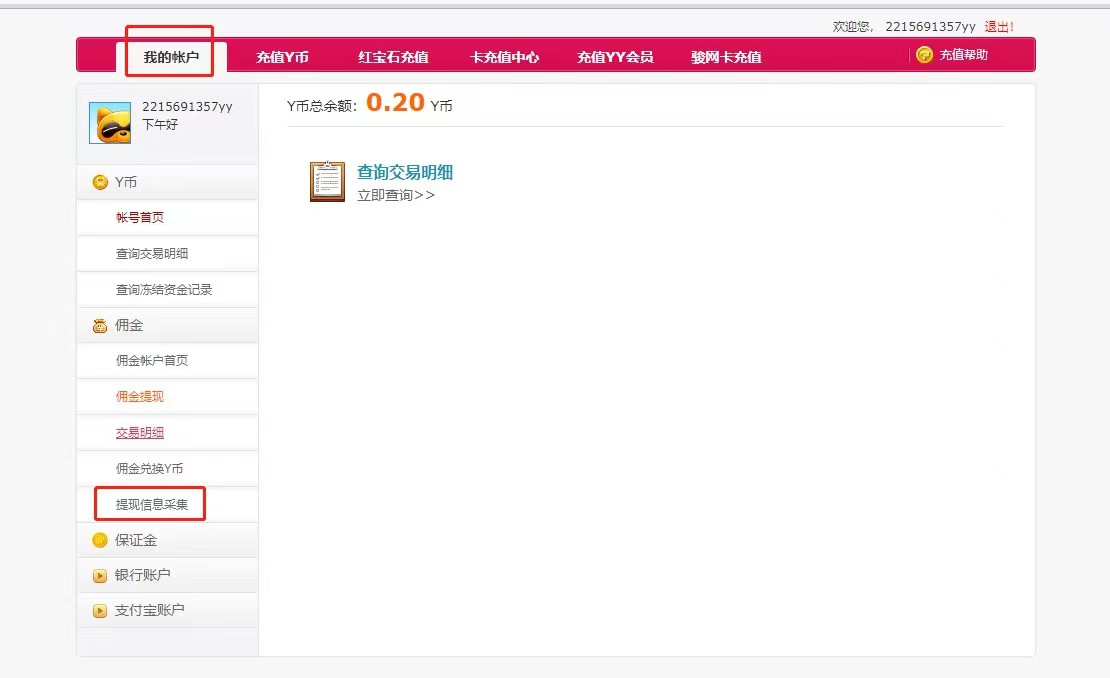Expand the 银行账户 section
1110x678 pixels.
167,575
